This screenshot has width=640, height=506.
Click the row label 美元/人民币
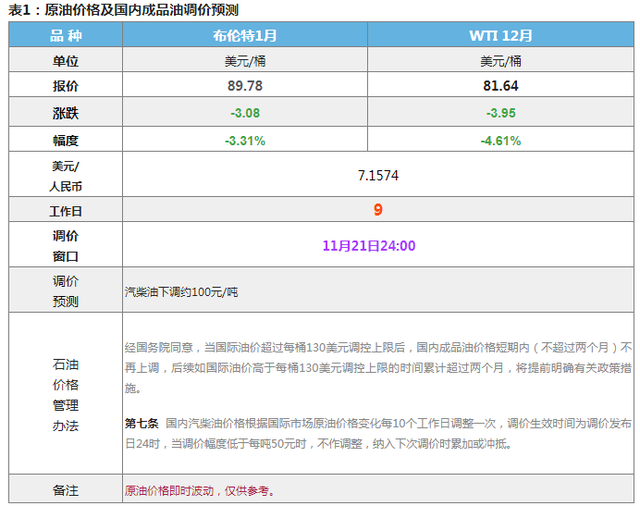click(x=65, y=176)
